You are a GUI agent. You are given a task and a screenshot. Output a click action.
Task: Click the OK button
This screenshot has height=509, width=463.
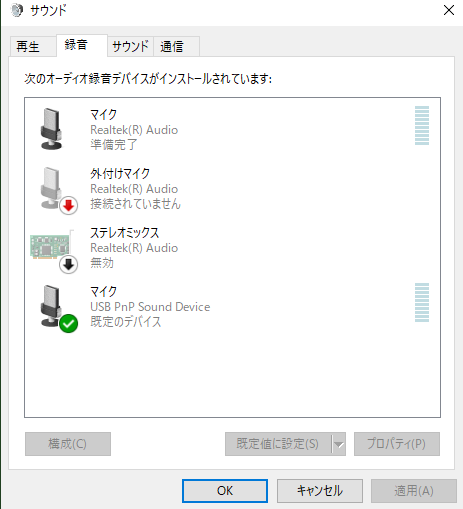[225, 491]
